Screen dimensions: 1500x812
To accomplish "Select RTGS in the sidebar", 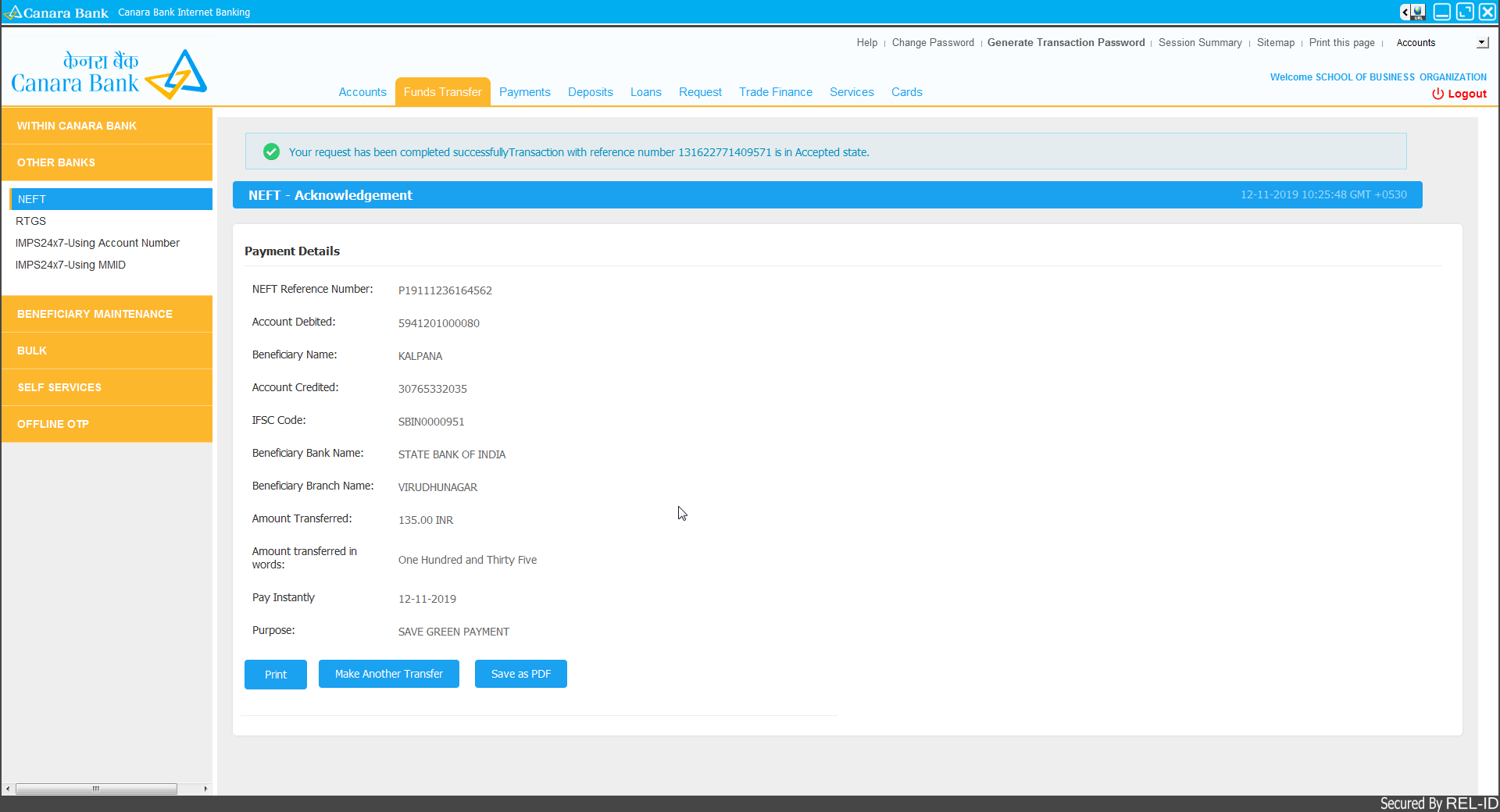I will coord(31,221).
